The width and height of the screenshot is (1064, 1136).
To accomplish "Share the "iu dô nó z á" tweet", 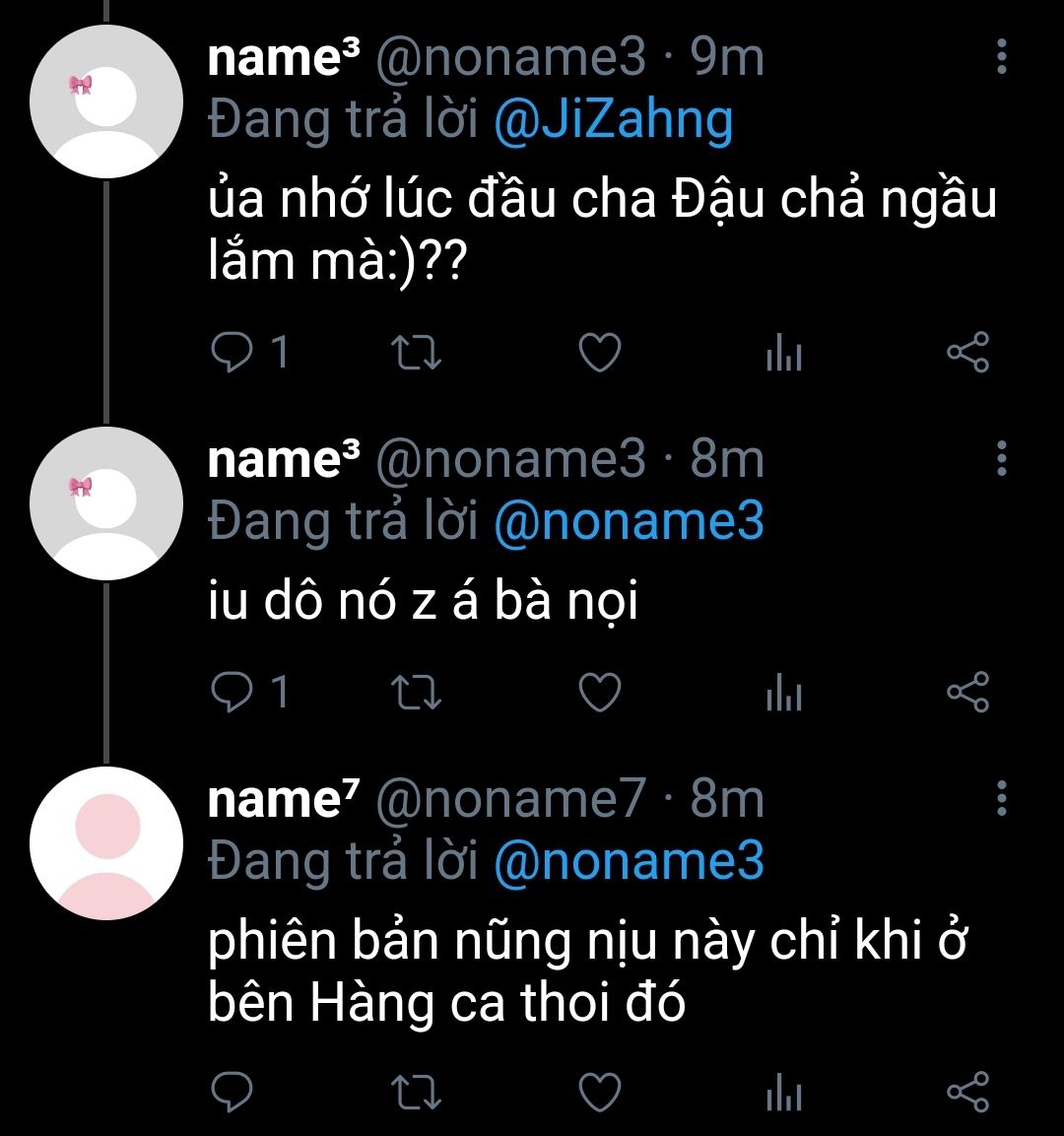I will [966, 693].
